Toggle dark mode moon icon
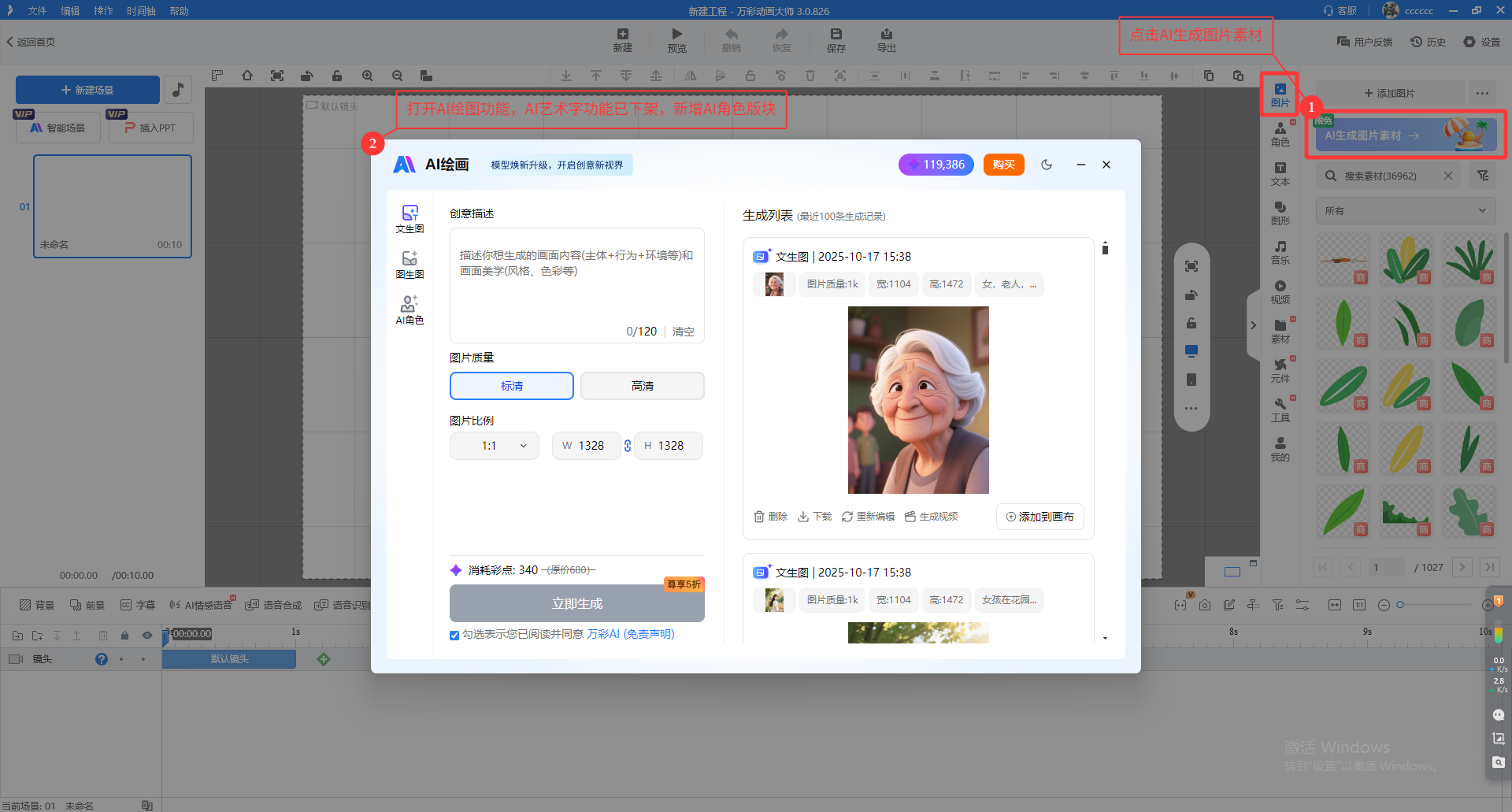 1047,165
